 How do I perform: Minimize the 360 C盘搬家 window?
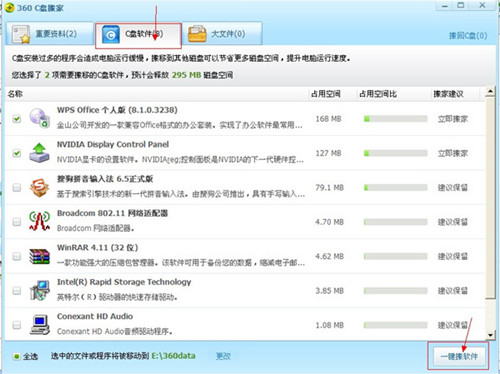coord(445,6)
